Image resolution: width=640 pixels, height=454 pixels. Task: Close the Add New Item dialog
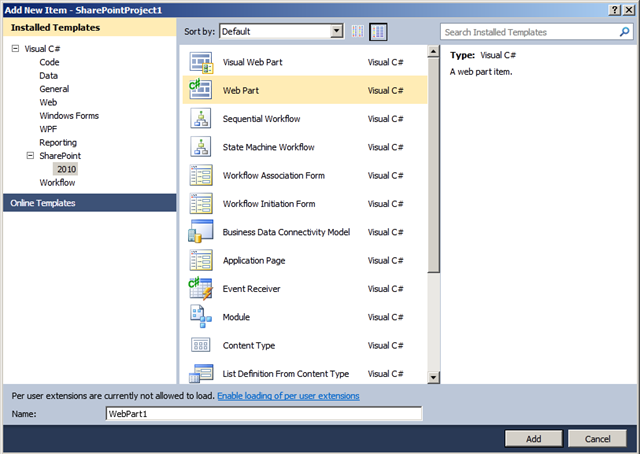(629, 10)
